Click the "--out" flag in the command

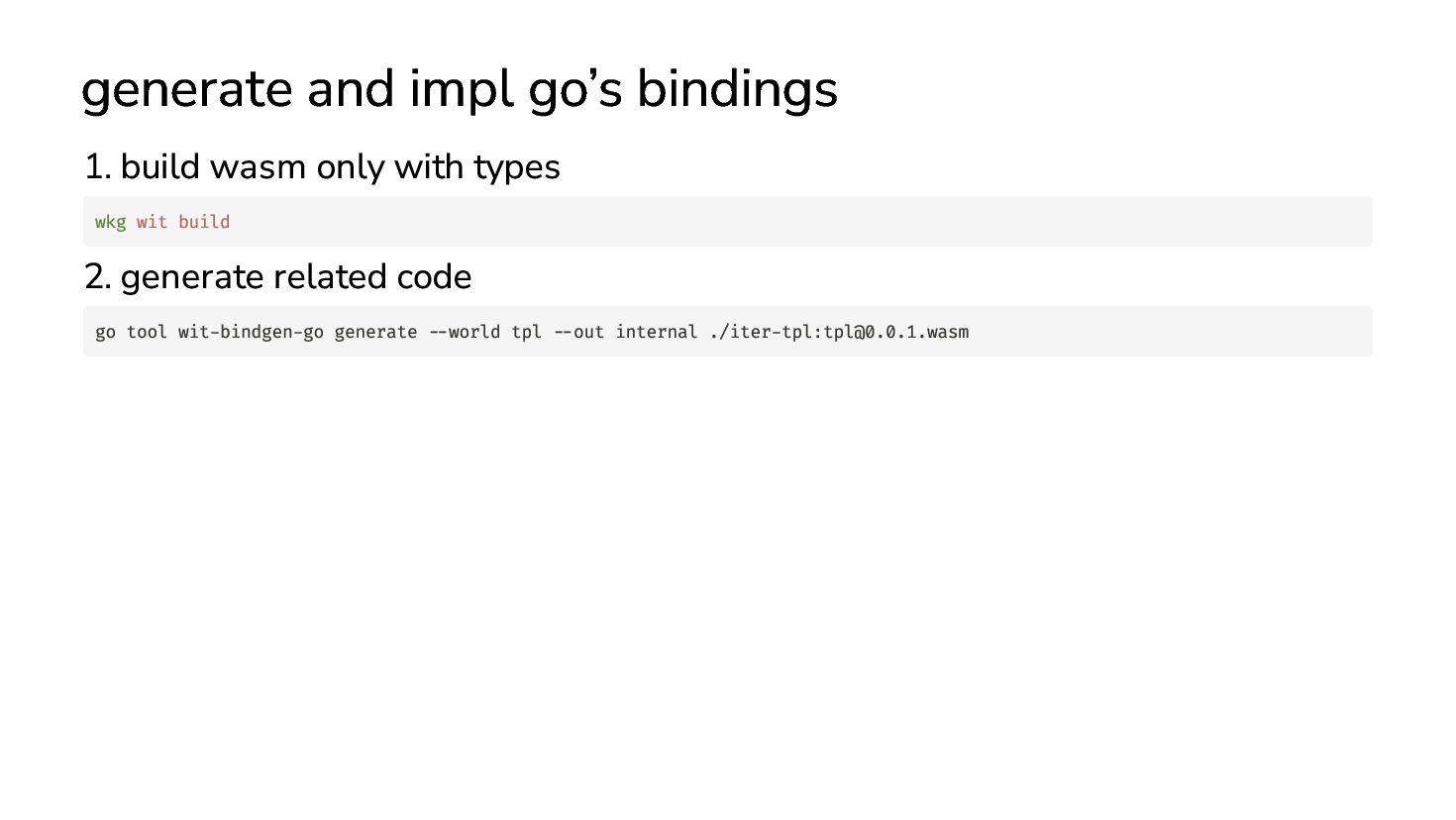tap(578, 332)
